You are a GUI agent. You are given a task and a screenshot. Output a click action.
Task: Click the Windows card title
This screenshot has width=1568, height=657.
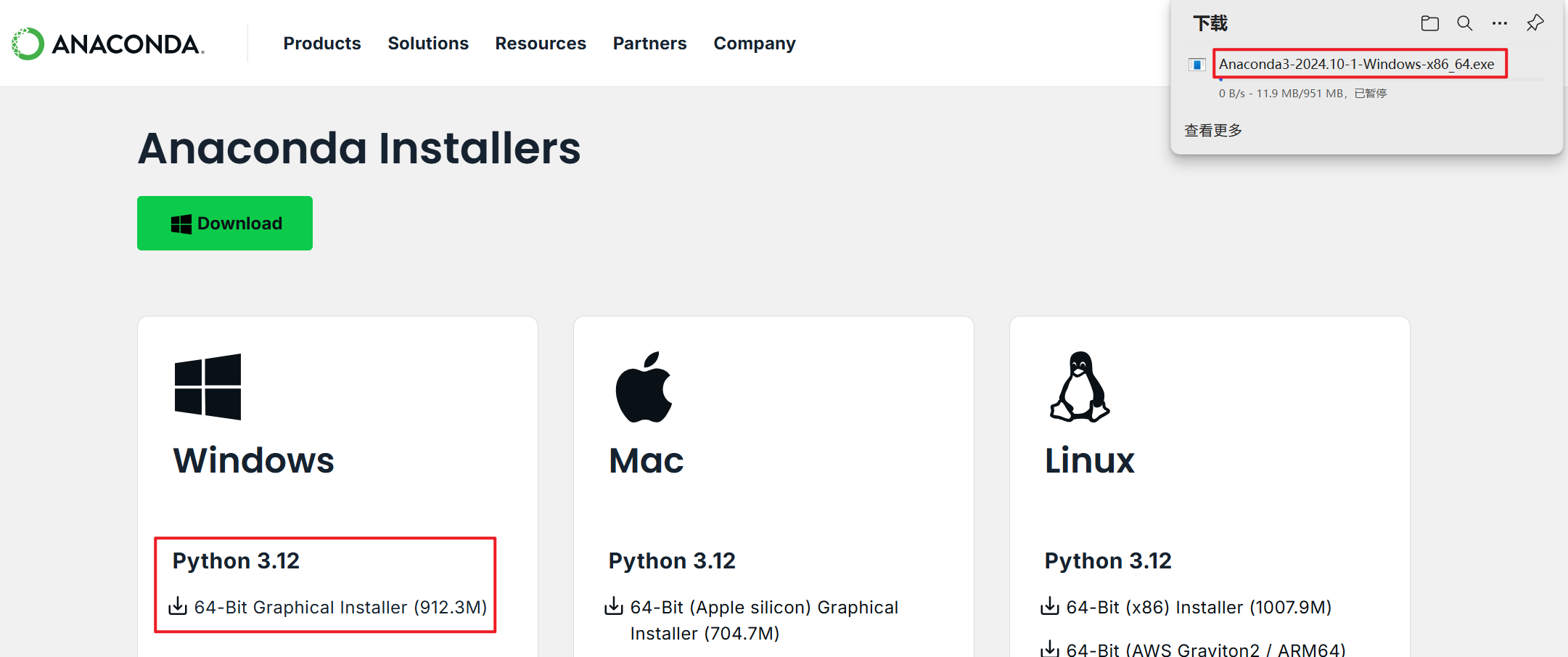[x=253, y=460]
